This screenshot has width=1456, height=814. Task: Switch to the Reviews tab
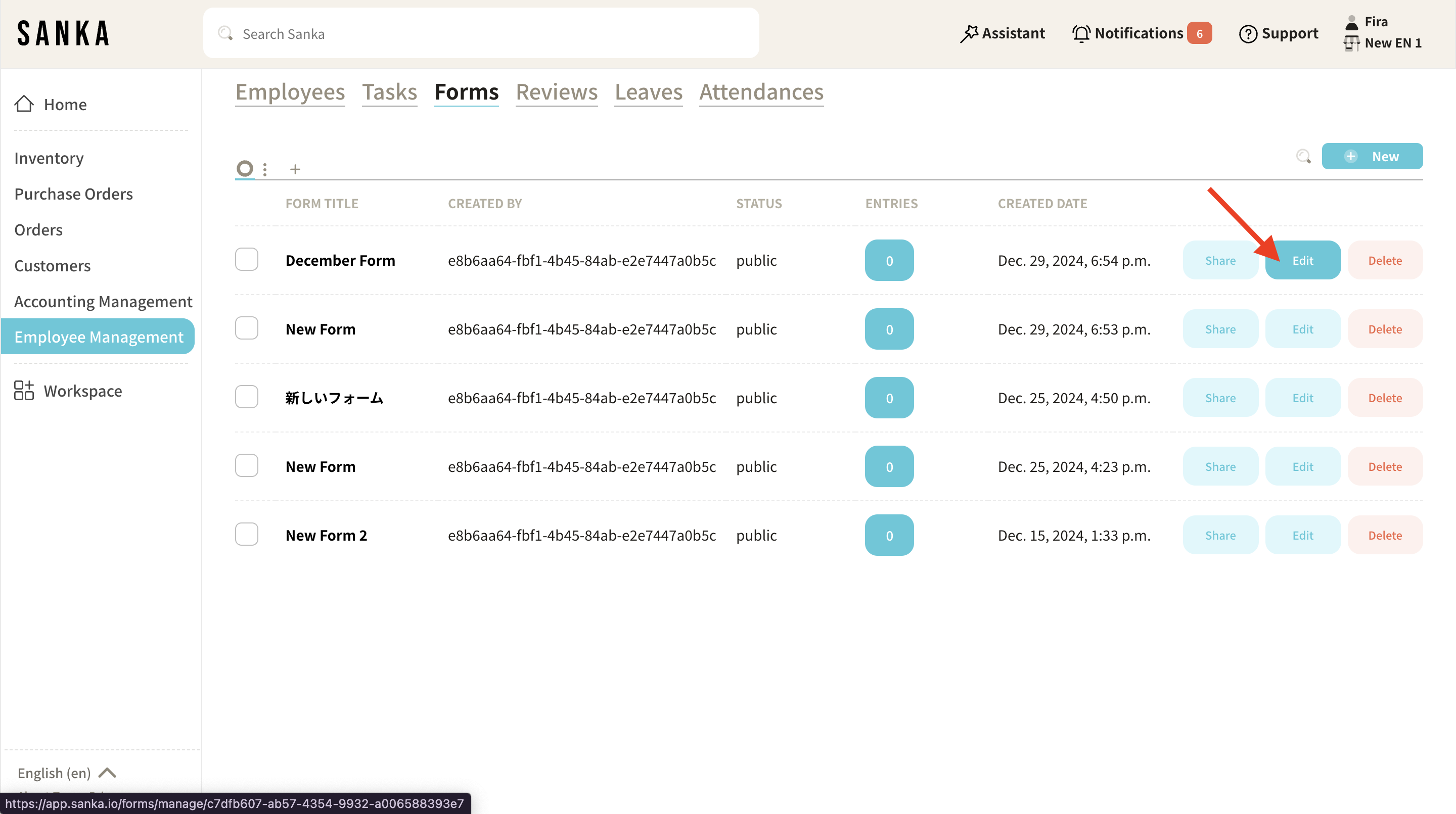point(557,91)
